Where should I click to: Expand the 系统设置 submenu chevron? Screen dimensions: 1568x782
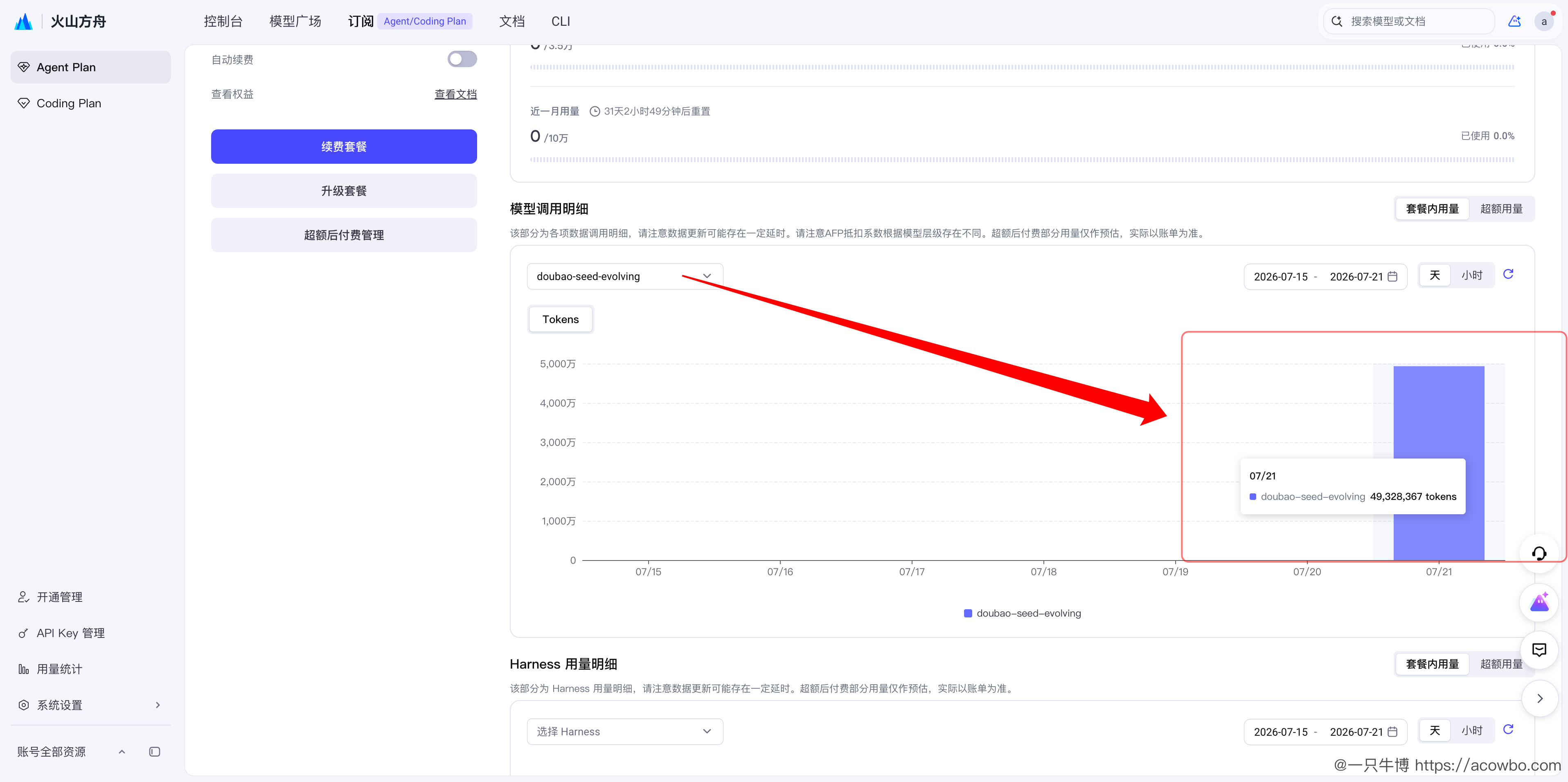(158, 705)
